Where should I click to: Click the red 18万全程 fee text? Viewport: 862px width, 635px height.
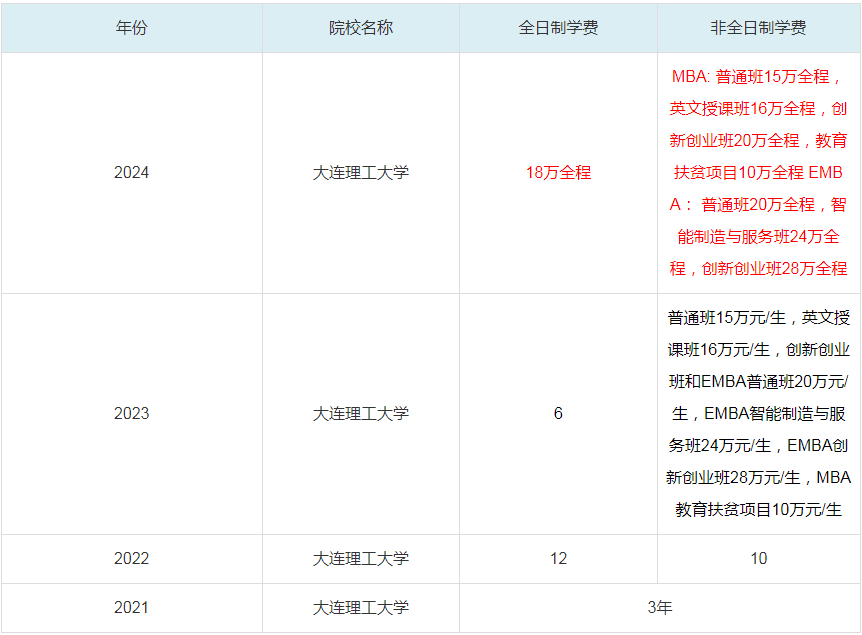tap(559, 173)
